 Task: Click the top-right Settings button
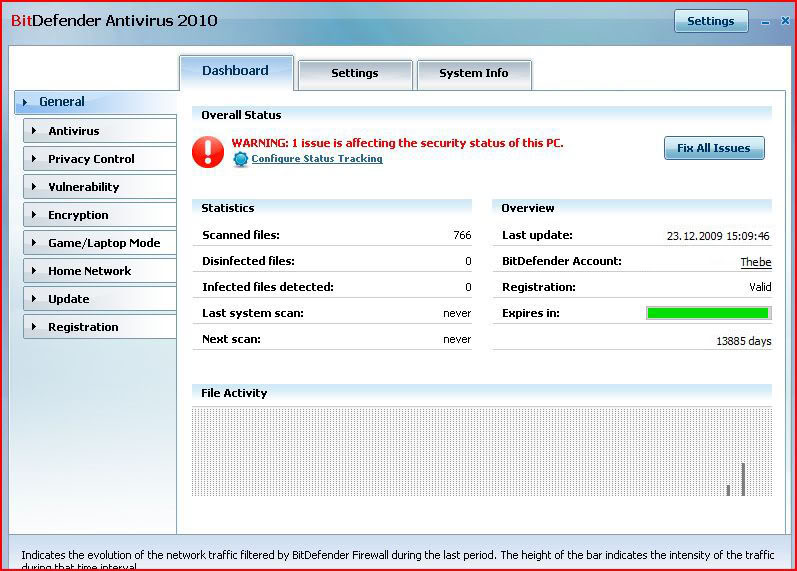(x=710, y=21)
